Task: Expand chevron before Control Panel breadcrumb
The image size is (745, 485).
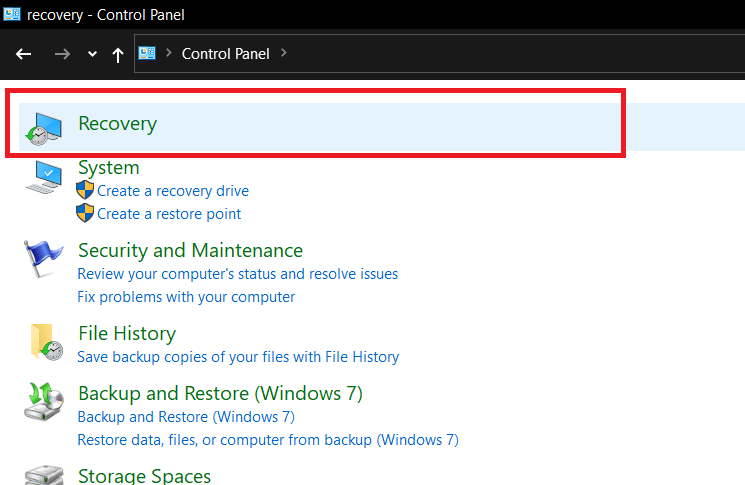Action: tap(168, 53)
